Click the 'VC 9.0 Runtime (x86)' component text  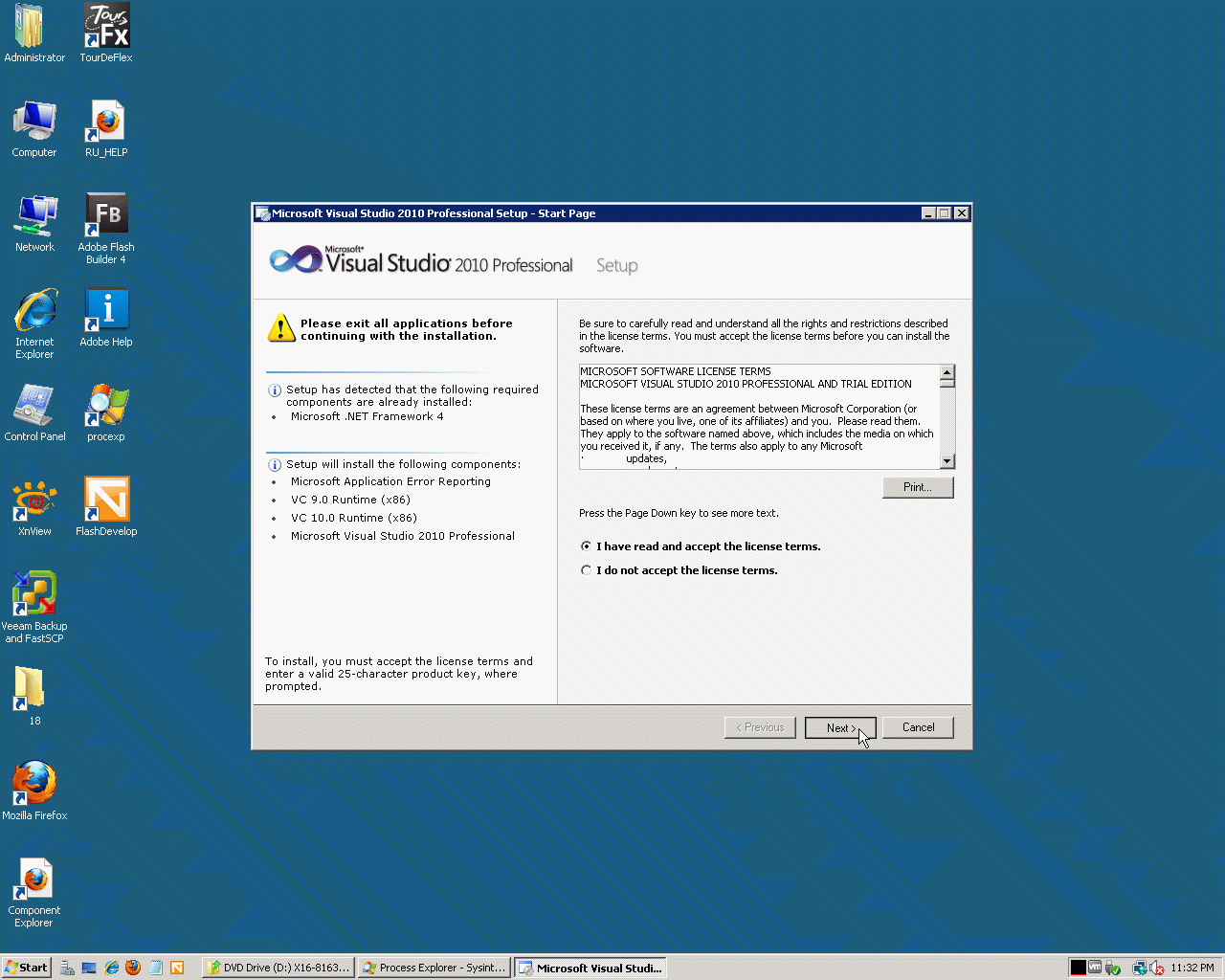point(350,500)
